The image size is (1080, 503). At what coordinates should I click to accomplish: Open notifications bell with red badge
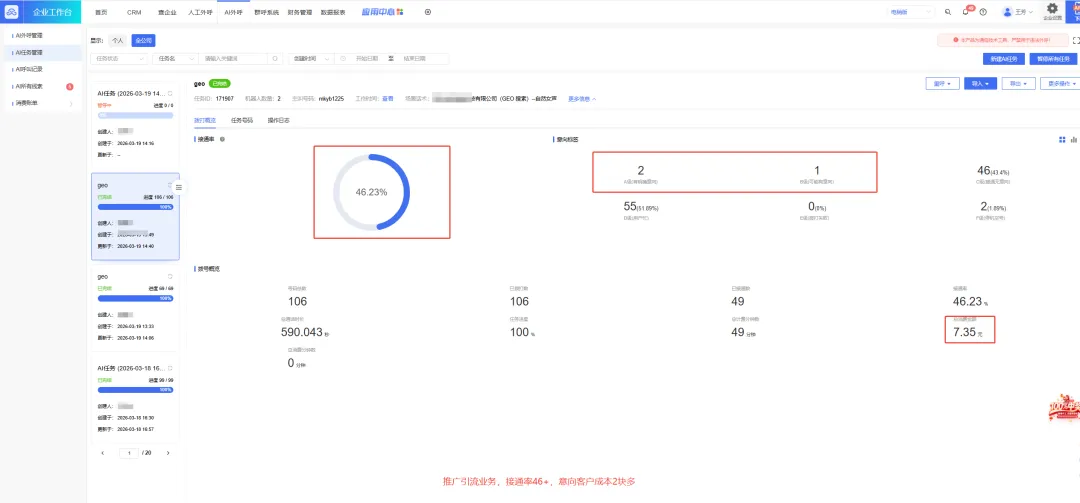coord(966,12)
